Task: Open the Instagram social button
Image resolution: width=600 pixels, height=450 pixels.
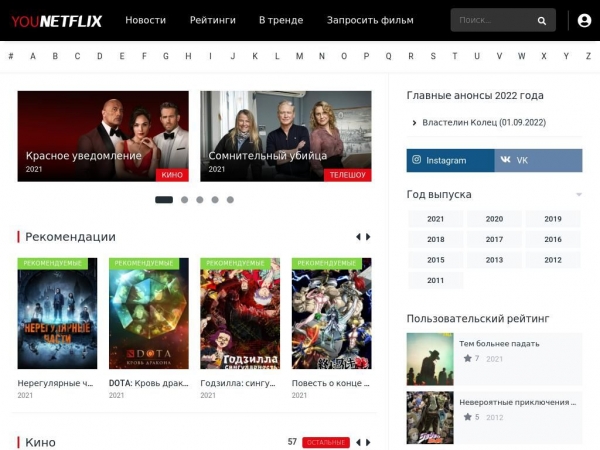Action: (x=450, y=160)
